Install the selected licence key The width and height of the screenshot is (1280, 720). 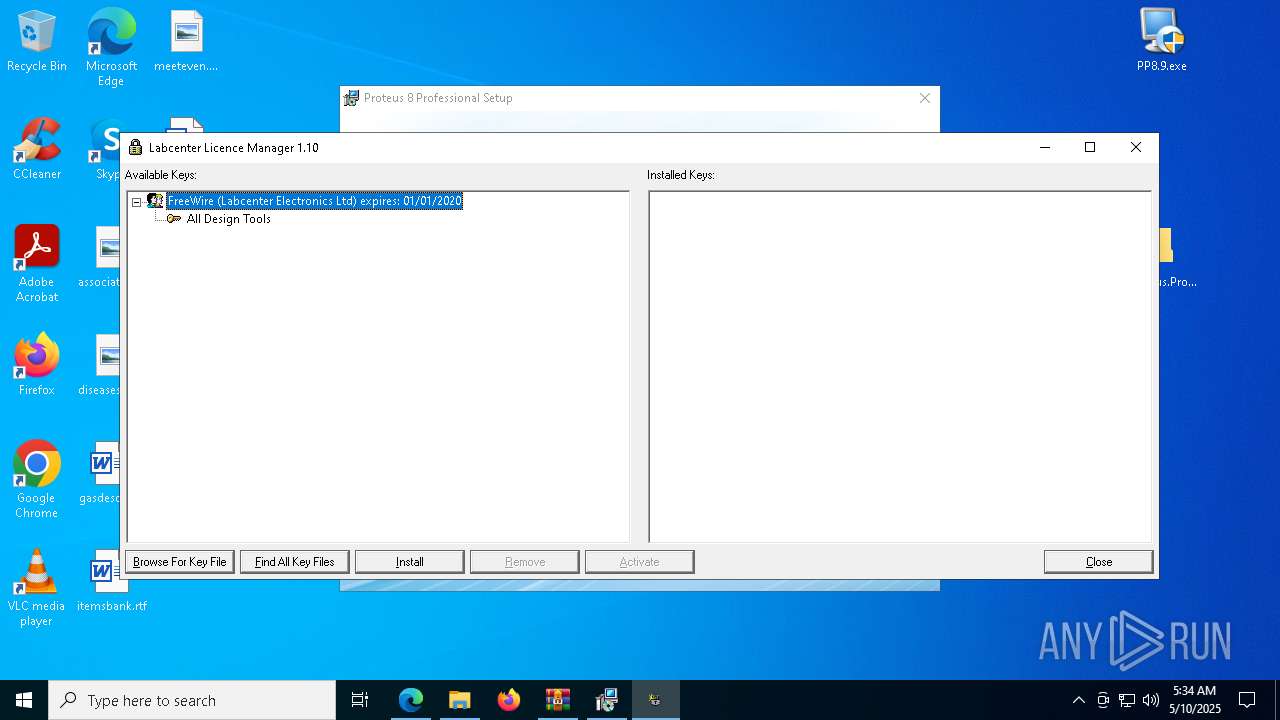point(410,562)
